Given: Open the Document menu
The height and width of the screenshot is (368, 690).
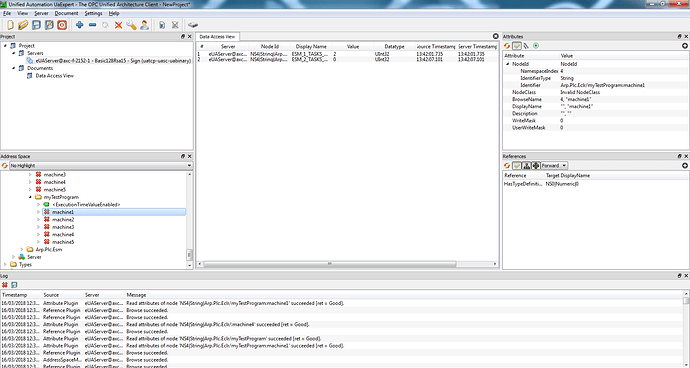Looking at the screenshot, I should click(66, 14).
